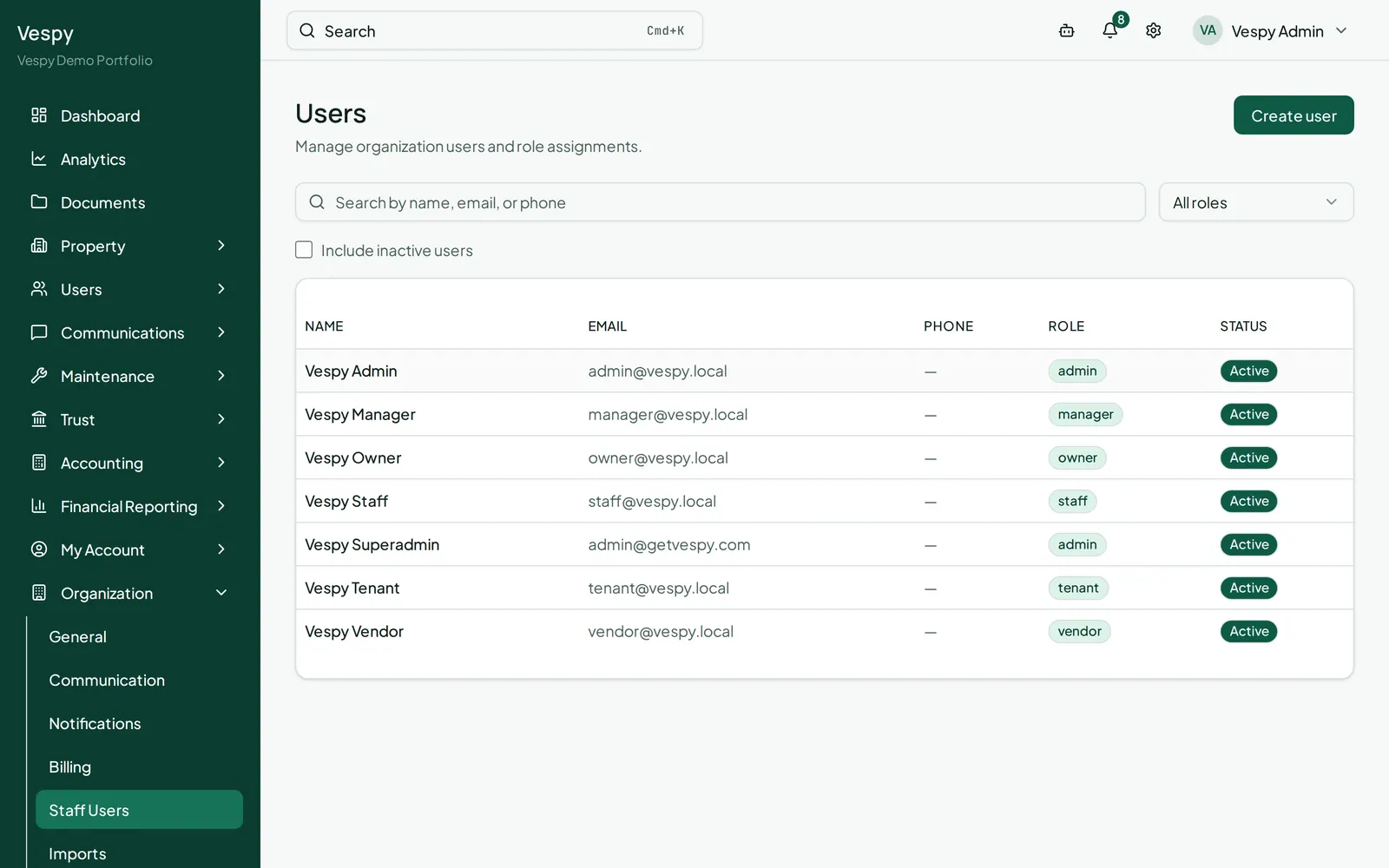The height and width of the screenshot is (868, 1389).
Task: Click the VA avatar circle
Action: (1208, 30)
